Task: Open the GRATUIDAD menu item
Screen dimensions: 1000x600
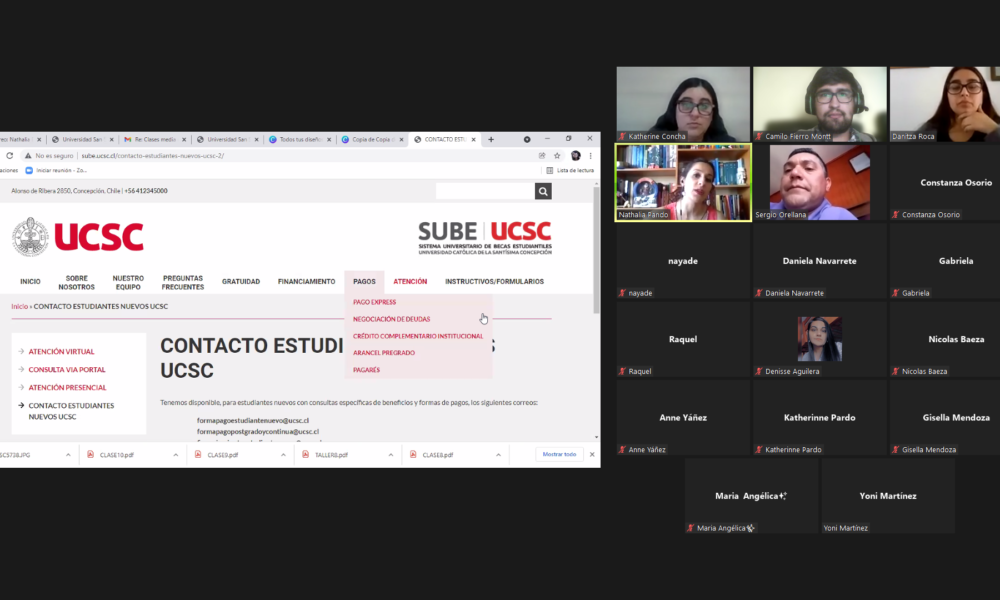Action: [241, 281]
